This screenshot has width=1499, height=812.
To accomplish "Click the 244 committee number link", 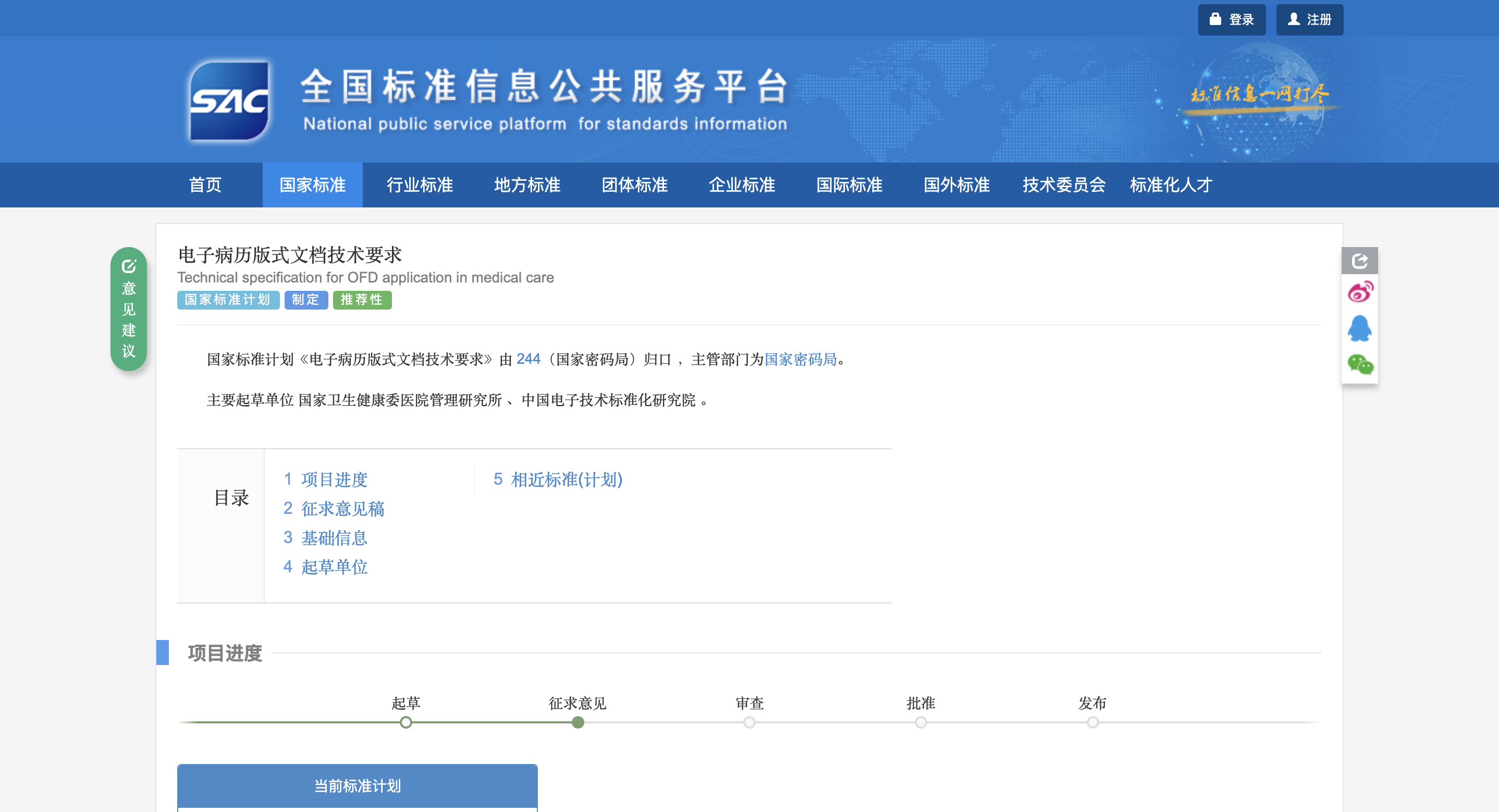I will pos(528,359).
